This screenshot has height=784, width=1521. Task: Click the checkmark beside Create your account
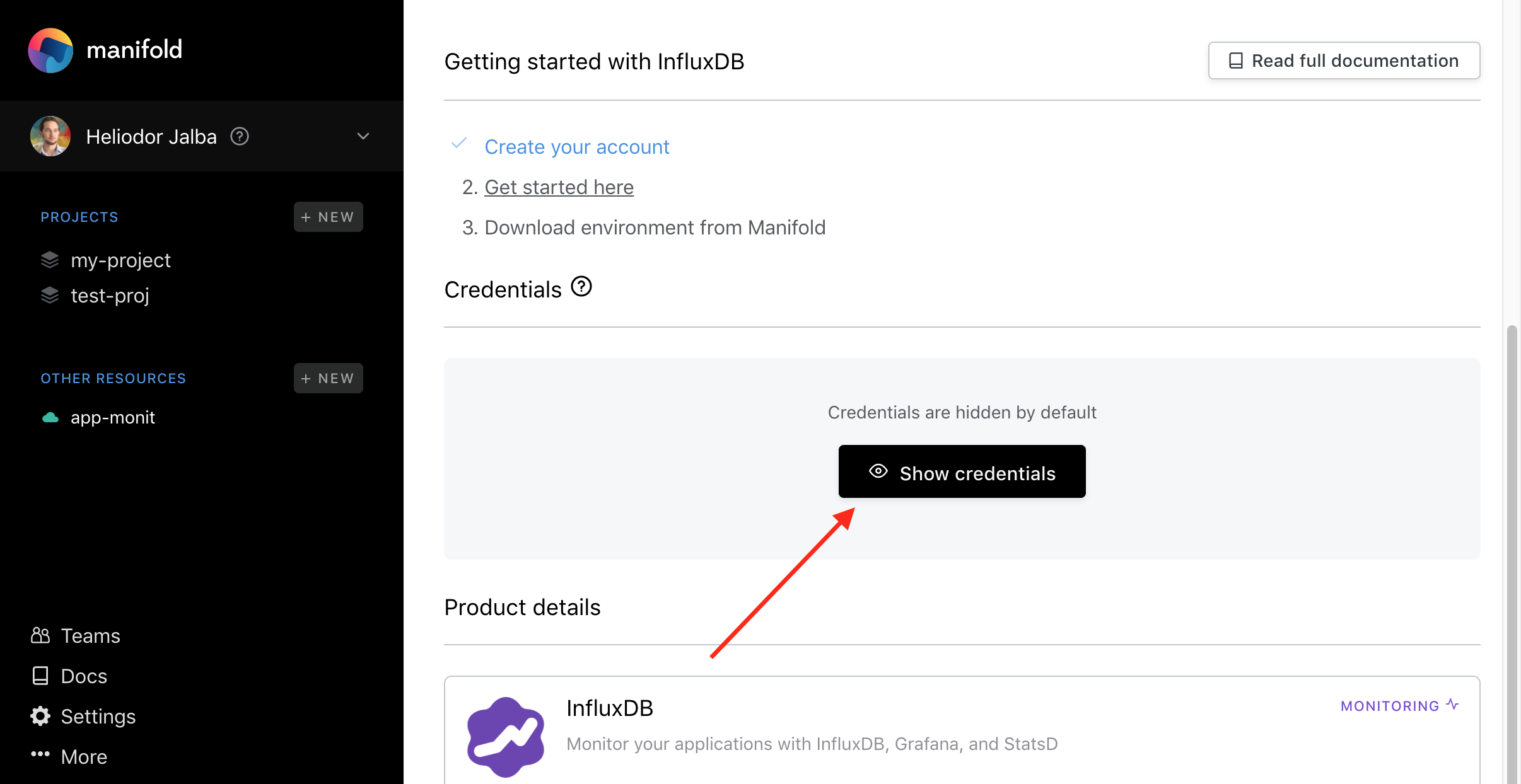[459, 144]
